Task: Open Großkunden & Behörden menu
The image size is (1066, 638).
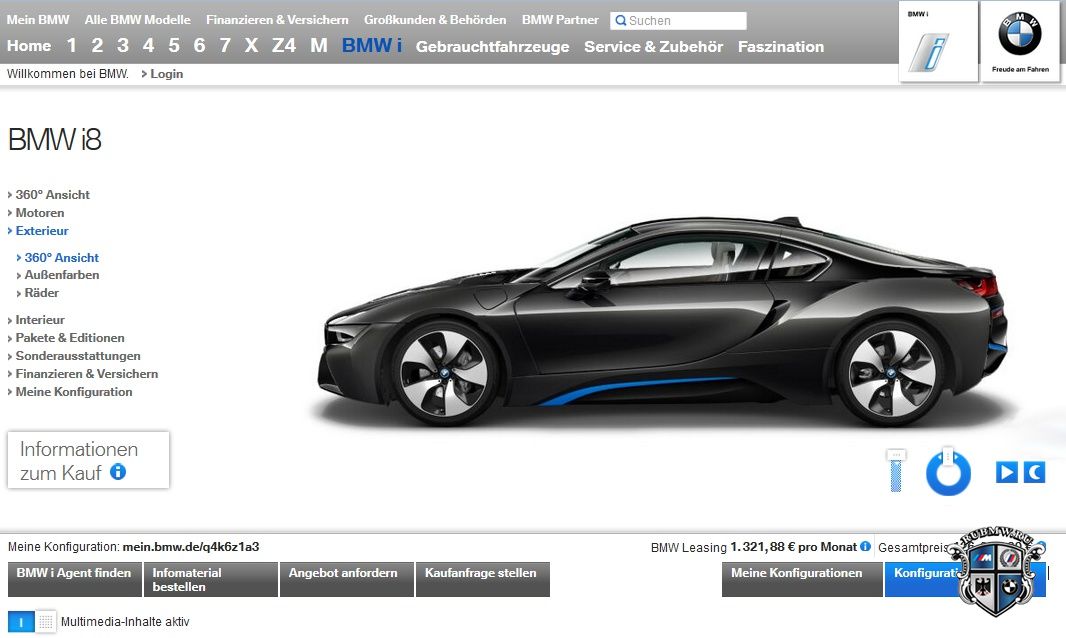Action: tap(435, 20)
